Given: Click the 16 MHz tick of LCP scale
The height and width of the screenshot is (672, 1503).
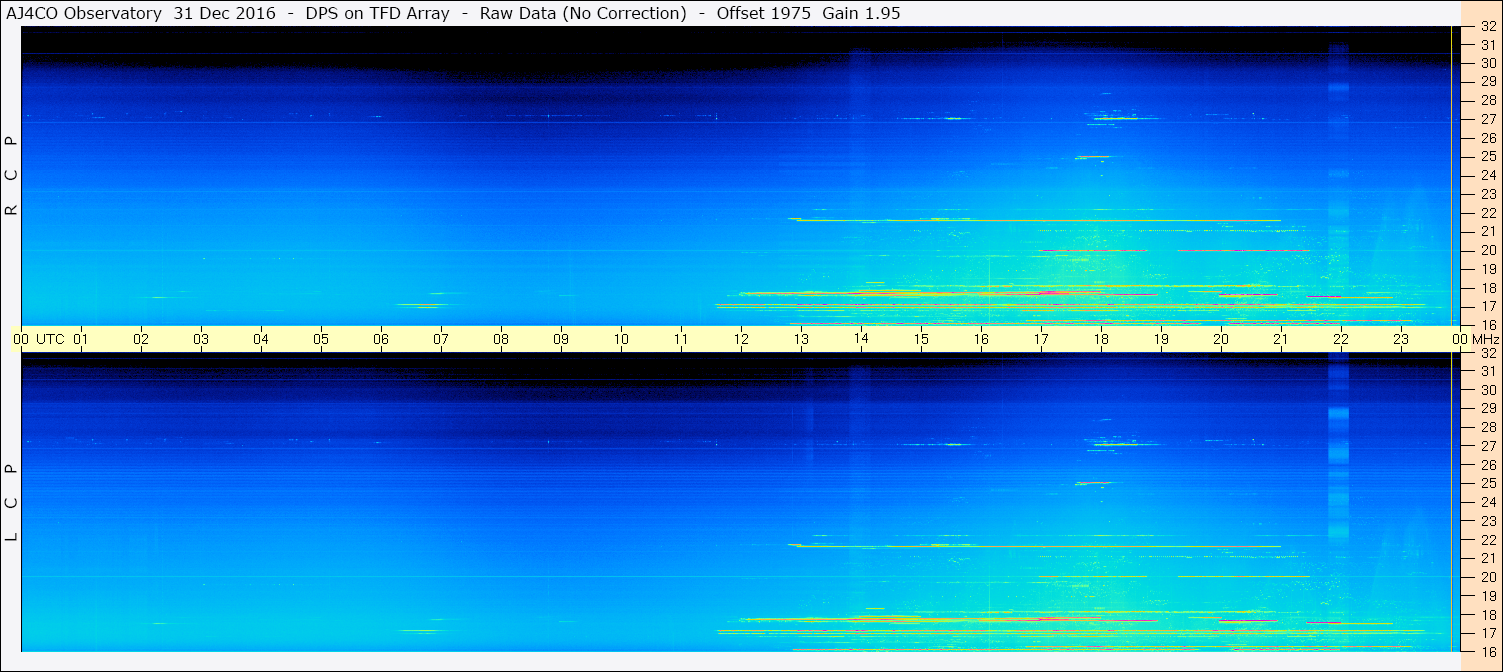Looking at the screenshot, I should pyautogui.click(x=1488, y=651).
